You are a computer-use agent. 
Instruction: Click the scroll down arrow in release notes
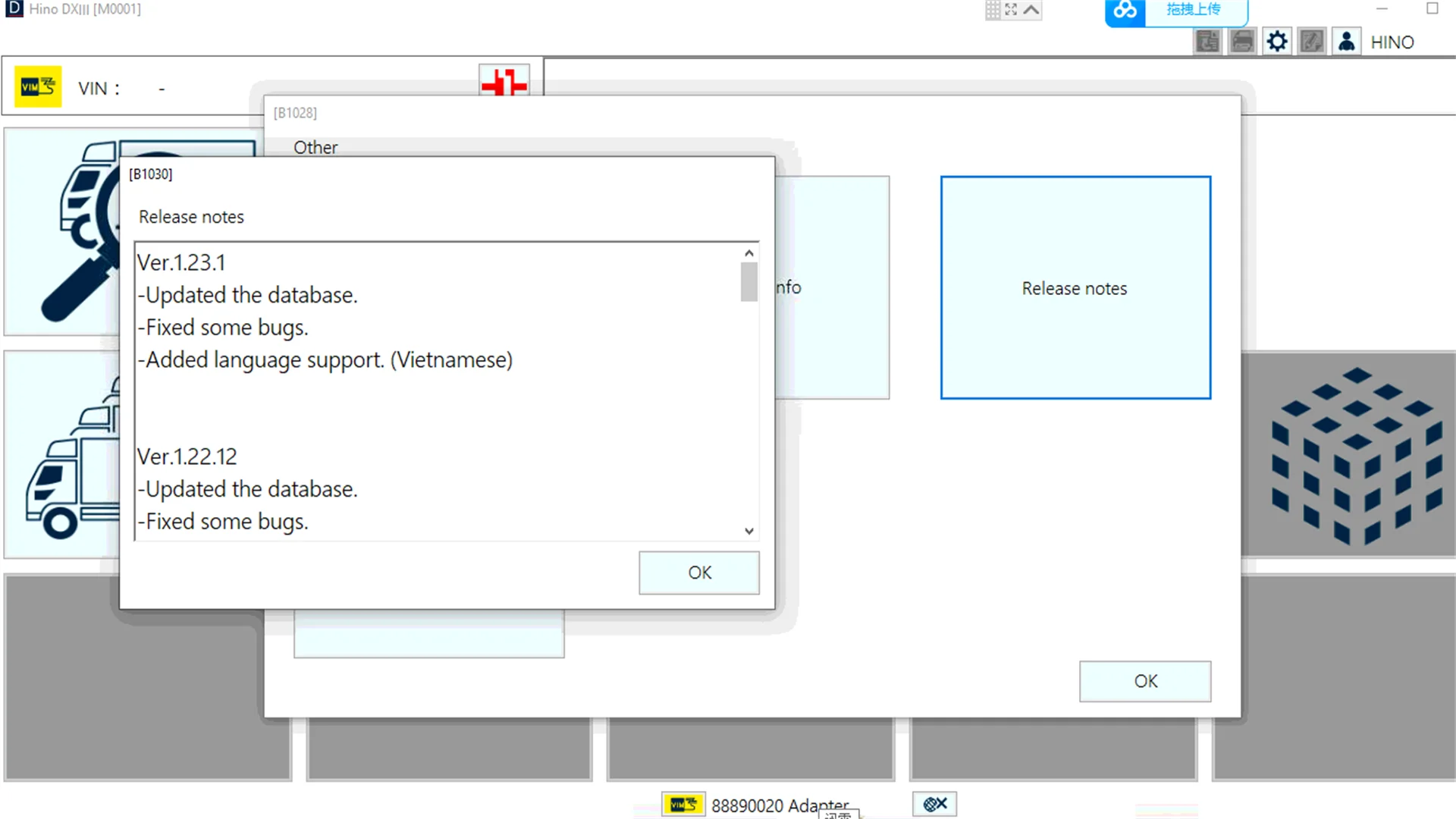pos(749,531)
